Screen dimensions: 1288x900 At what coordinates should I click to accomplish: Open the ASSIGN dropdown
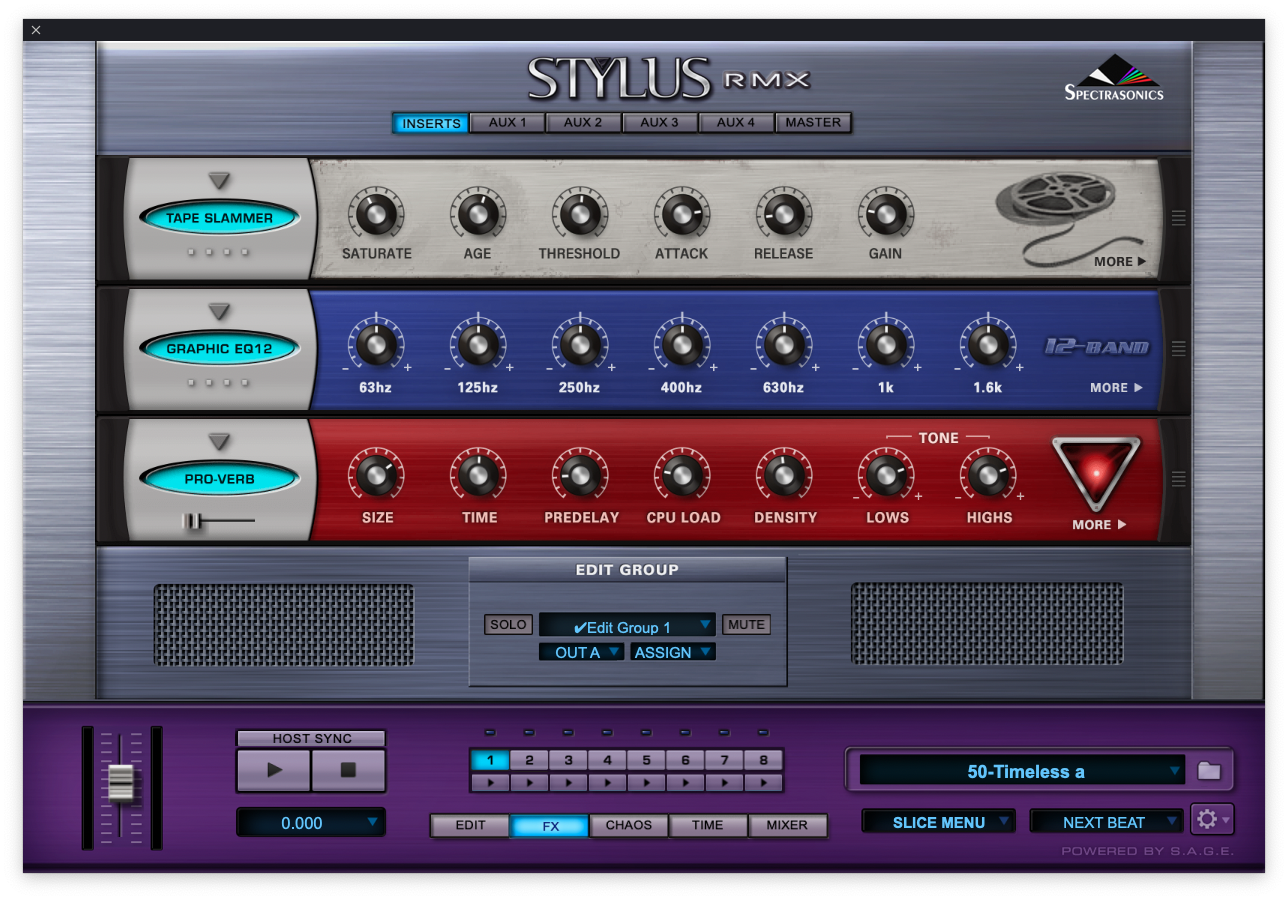(673, 652)
